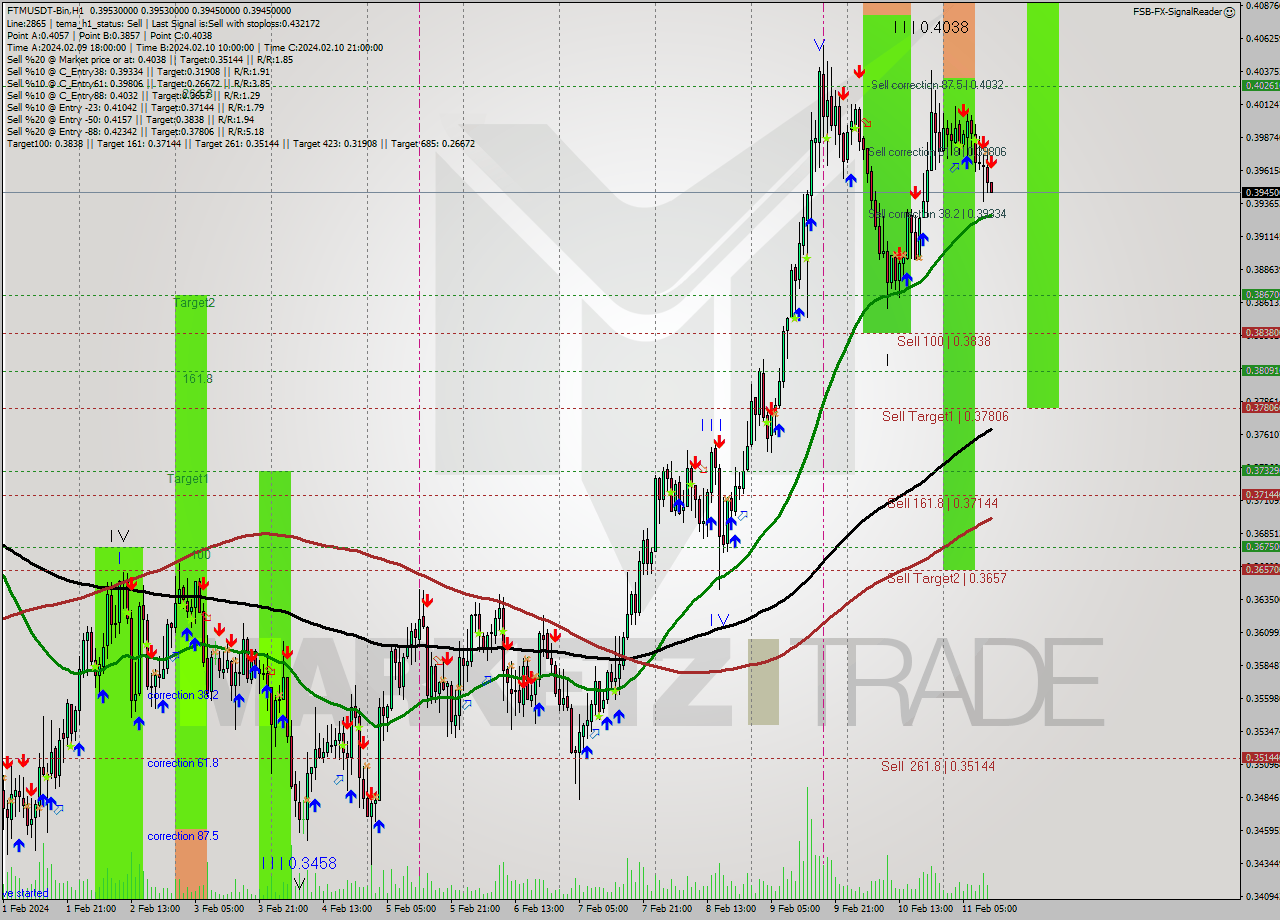1280x920 pixels.
Task: Click the green price tag 0.40261
Action: tap(1260, 86)
